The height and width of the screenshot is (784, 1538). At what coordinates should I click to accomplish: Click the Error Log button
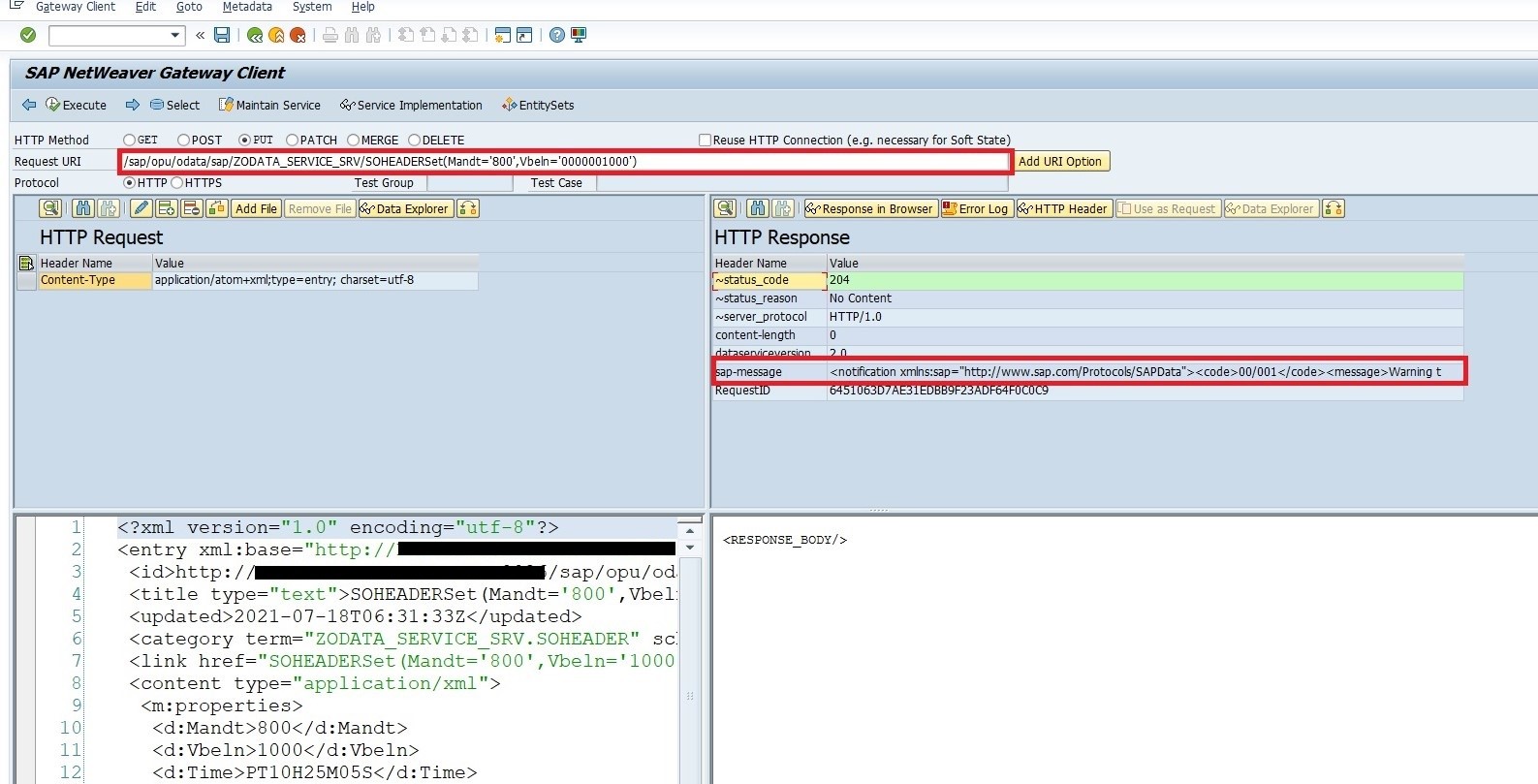pyautogui.click(x=977, y=208)
